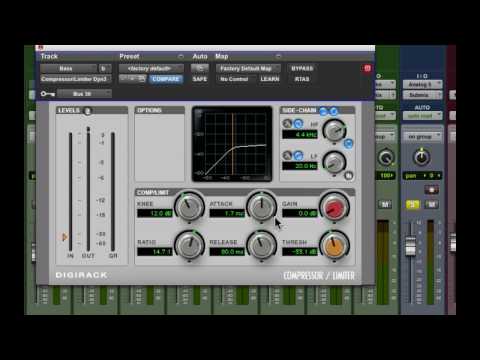Toggle the COMPARE button
The image size is (480, 360).
coord(166,79)
